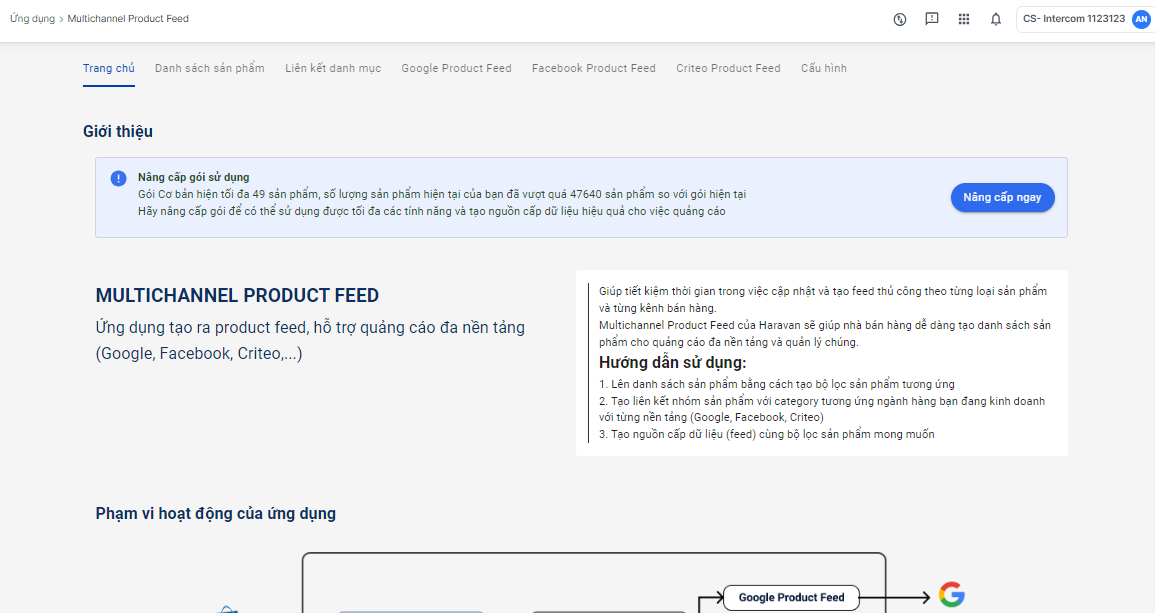Click the Nâng cấp ngay button
1155x613 pixels.
1003,197
